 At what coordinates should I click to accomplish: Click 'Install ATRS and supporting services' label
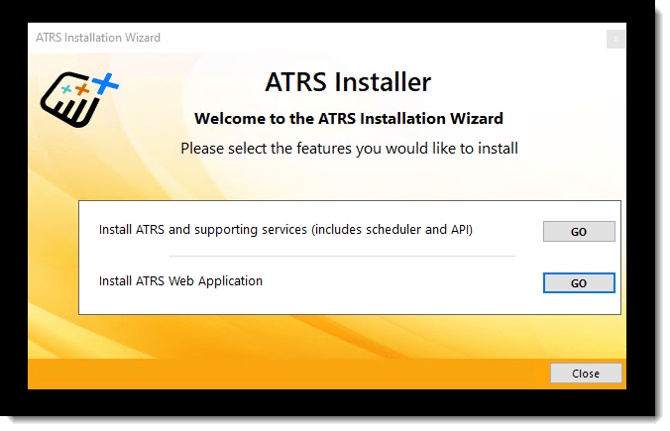285,230
